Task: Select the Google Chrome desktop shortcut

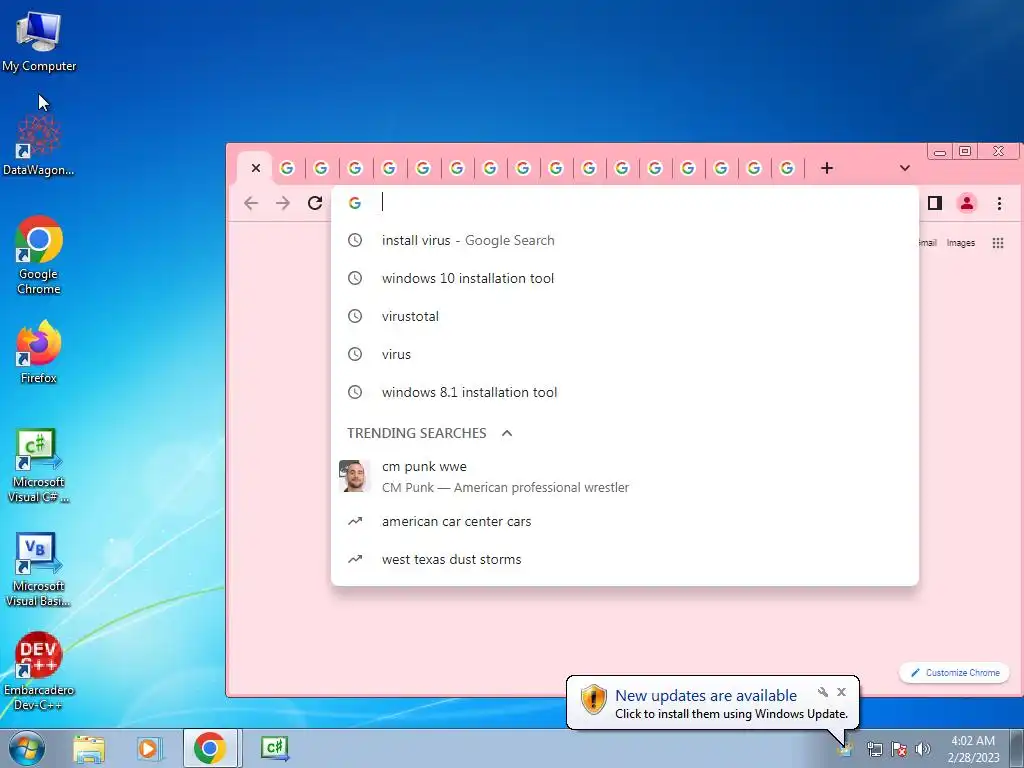Action: (x=39, y=255)
